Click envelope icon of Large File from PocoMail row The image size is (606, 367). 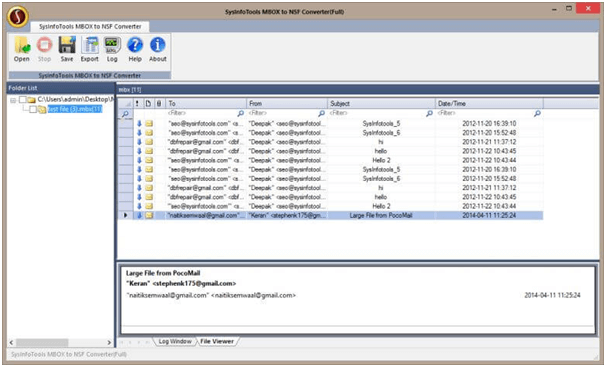click(x=149, y=215)
